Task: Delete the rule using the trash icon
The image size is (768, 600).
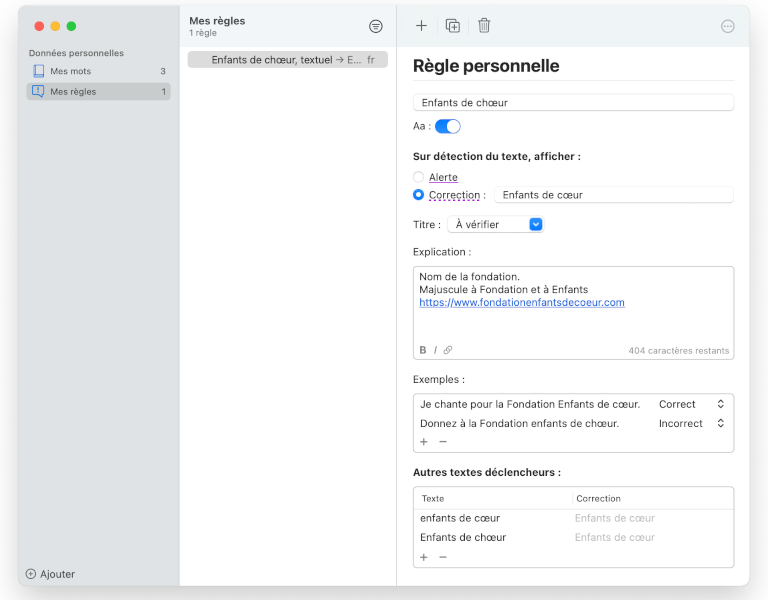Action: coord(484,25)
